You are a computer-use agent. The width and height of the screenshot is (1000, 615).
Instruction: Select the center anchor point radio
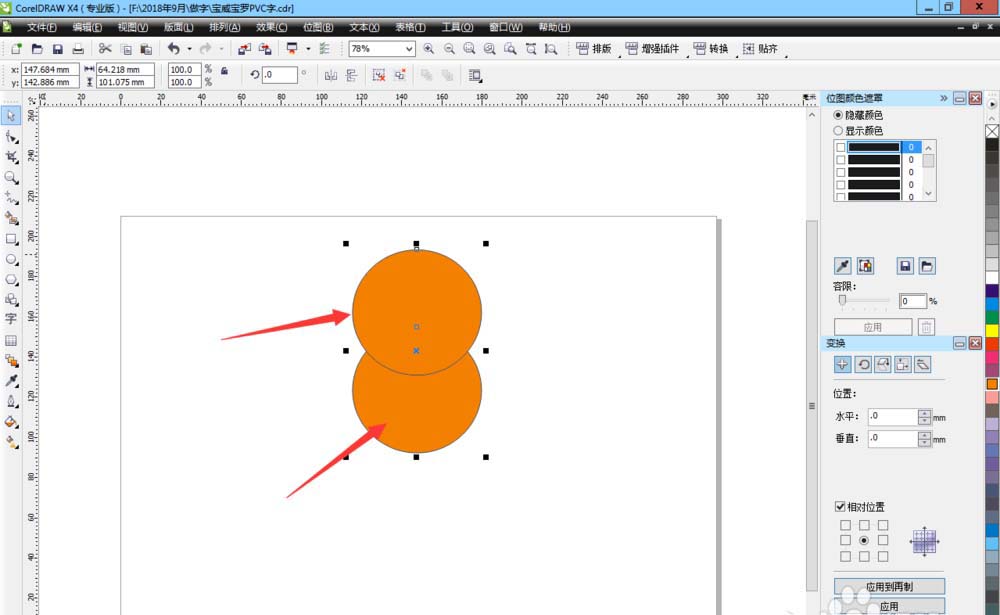tap(864, 540)
